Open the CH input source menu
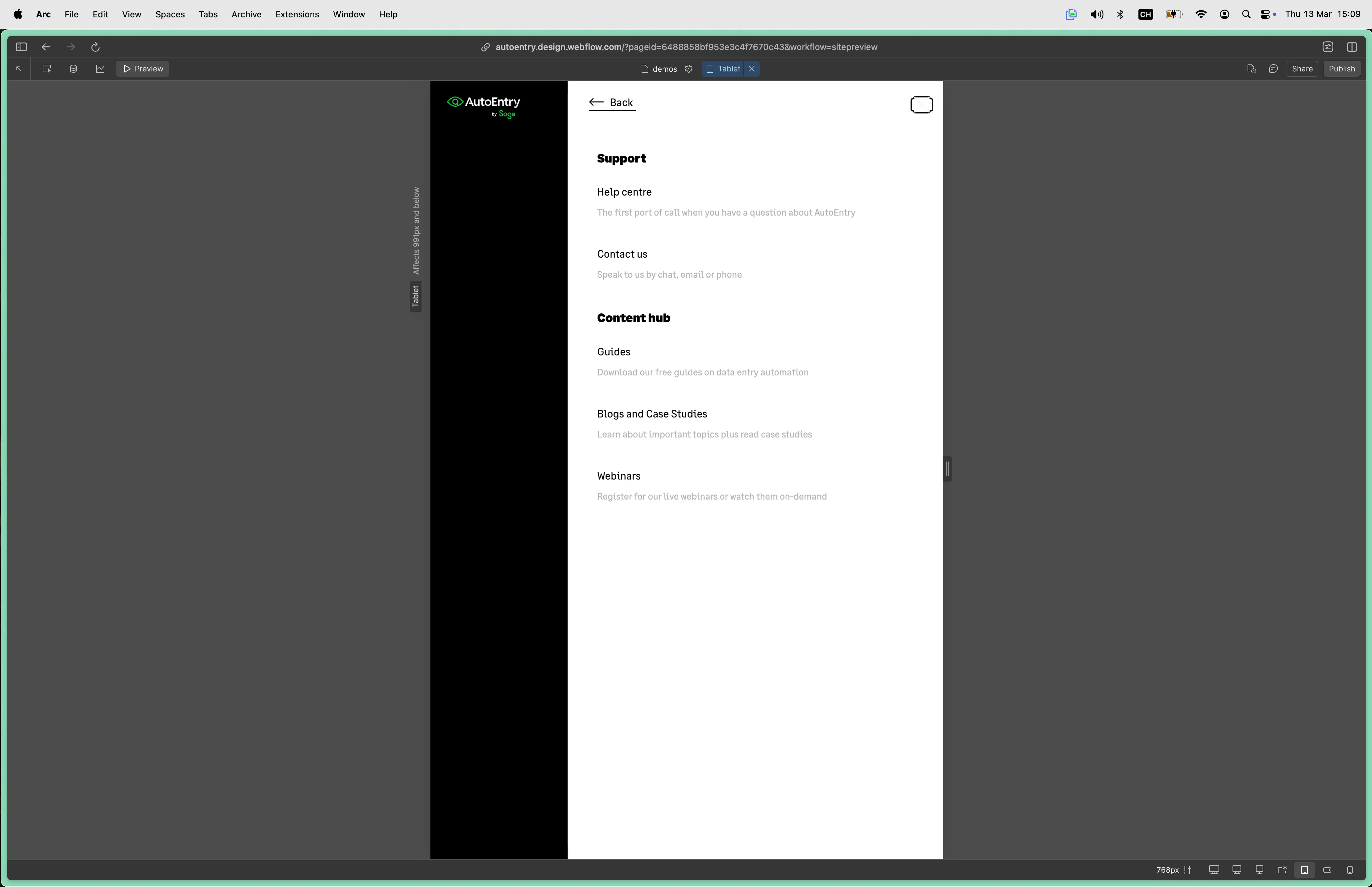The height and width of the screenshot is (887, 1372). pyautogui.click(x=1145, y=14)
